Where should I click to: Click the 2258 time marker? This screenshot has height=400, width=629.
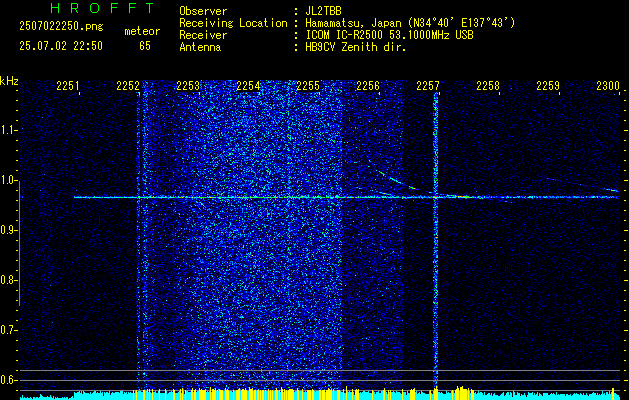coord(488,86)
